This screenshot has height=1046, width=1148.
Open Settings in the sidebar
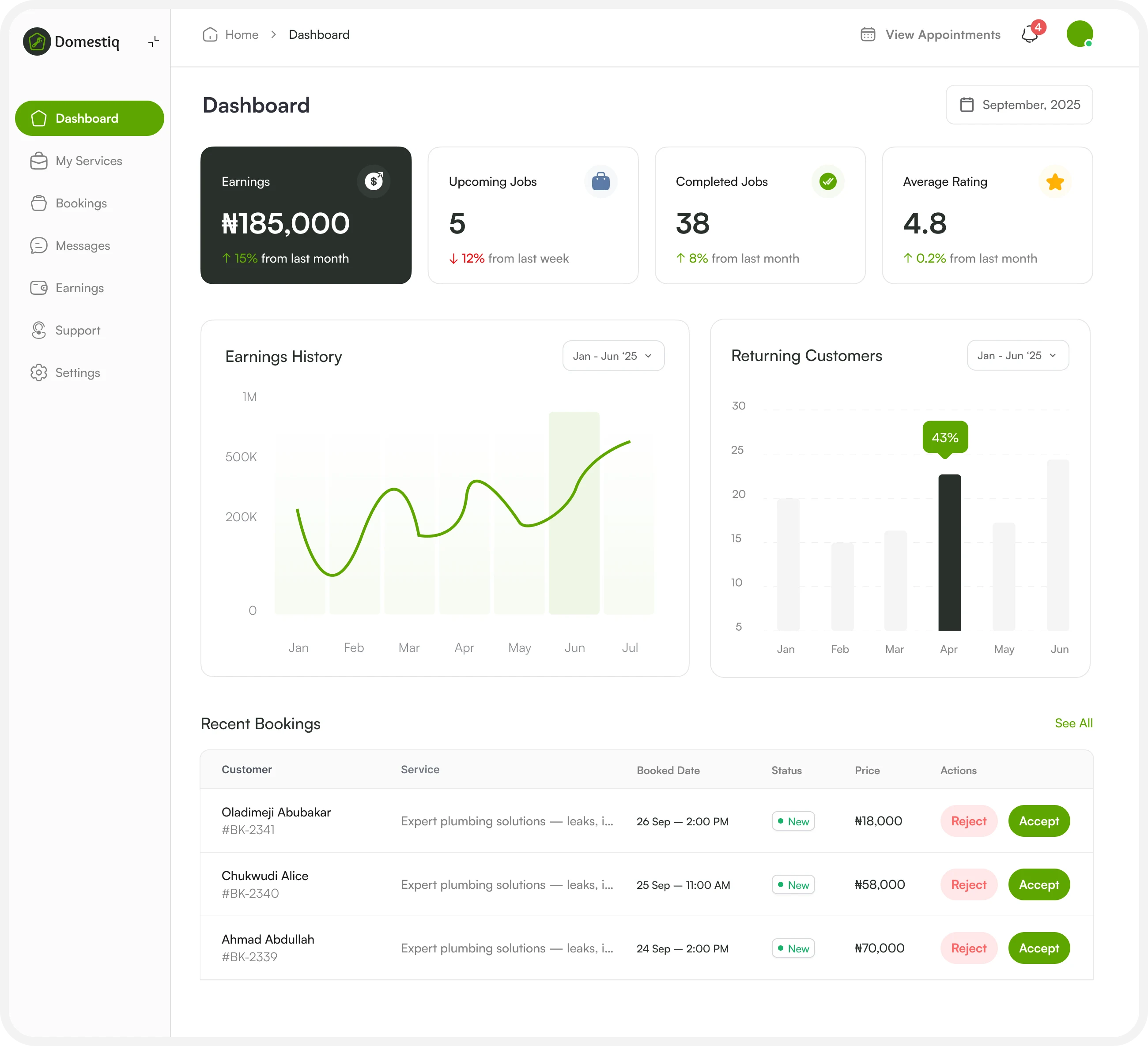point(77,373)
